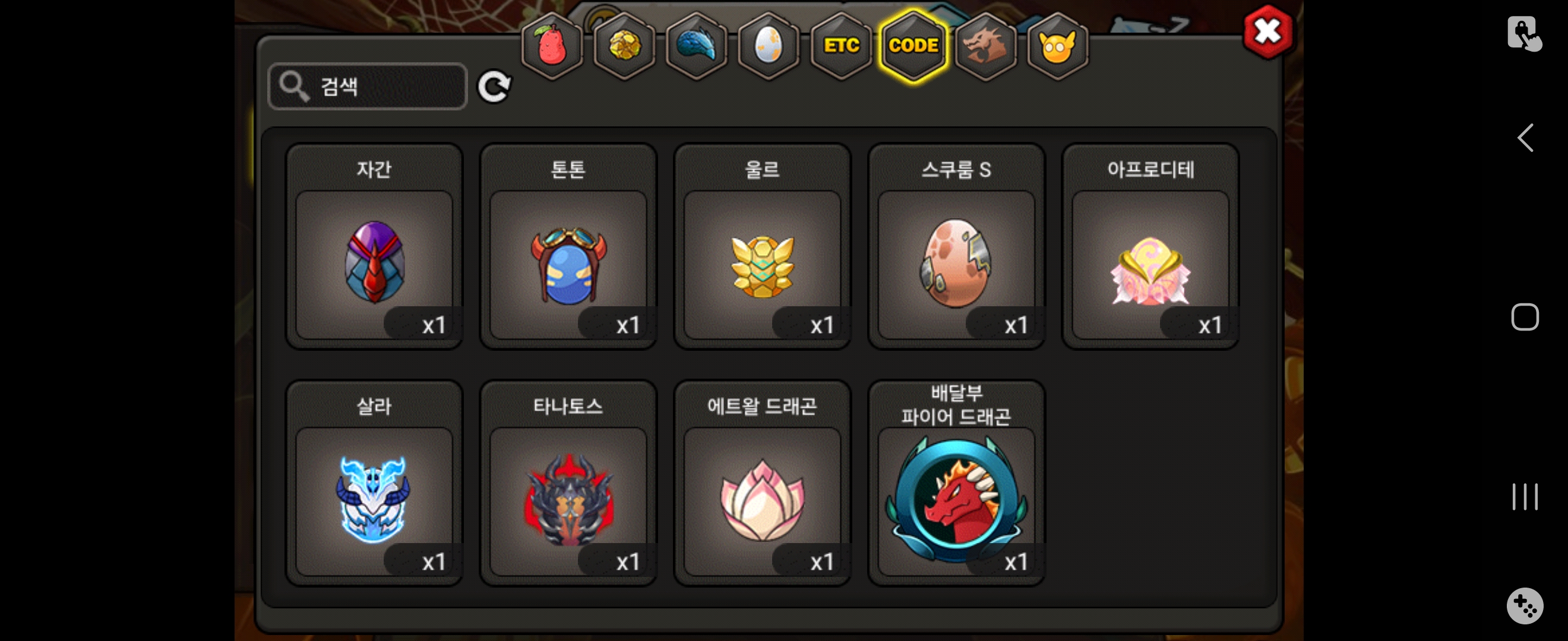
Task: Select the 자간 purple egg item
Action: (x=374, y=246)
